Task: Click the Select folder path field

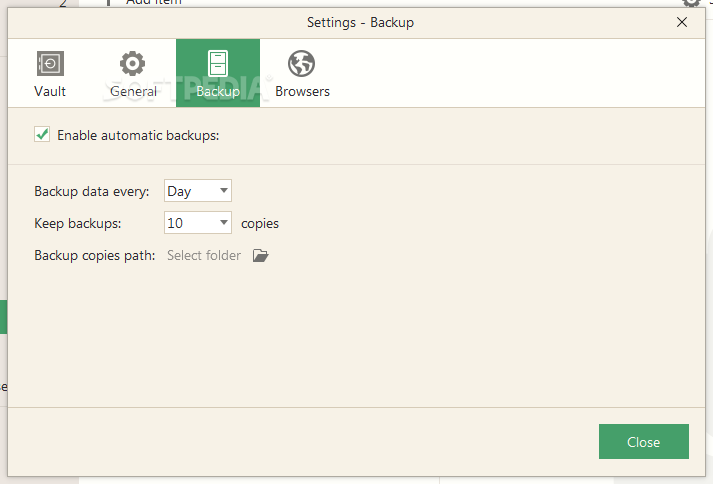Action: point(204,255)
